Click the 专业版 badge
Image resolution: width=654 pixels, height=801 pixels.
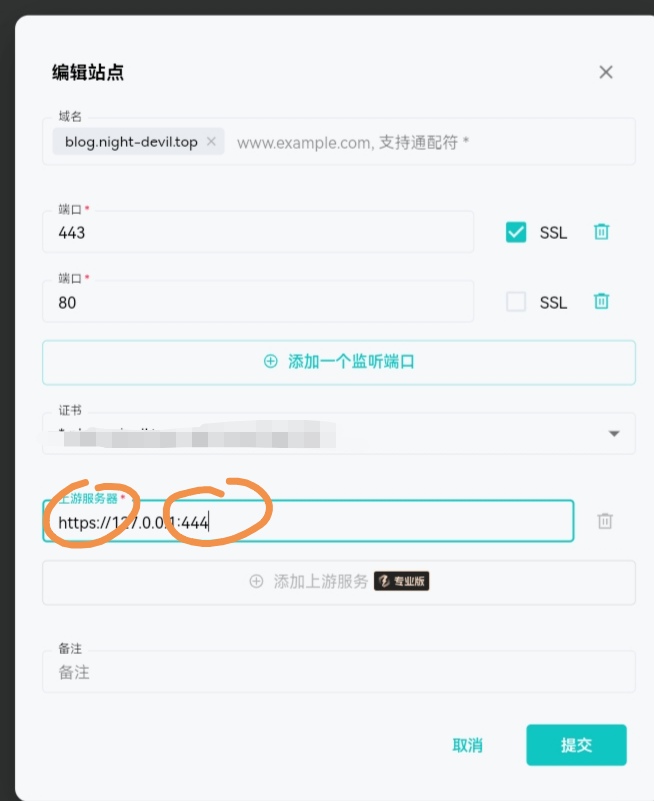tap(402, 581)
